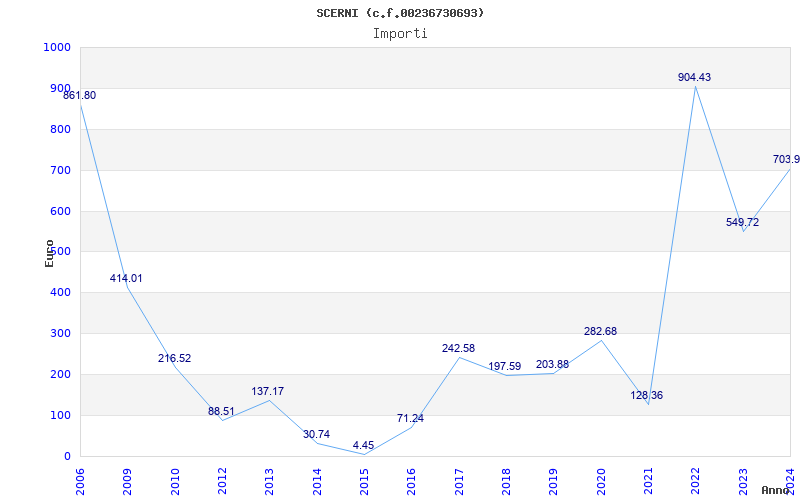Image resolution: width=800 pixels, height=500 pixels.
Task: Click the chart title SCERNI (c.f.00236730693)
Action: pyautogui.click(x=400, y=13)
